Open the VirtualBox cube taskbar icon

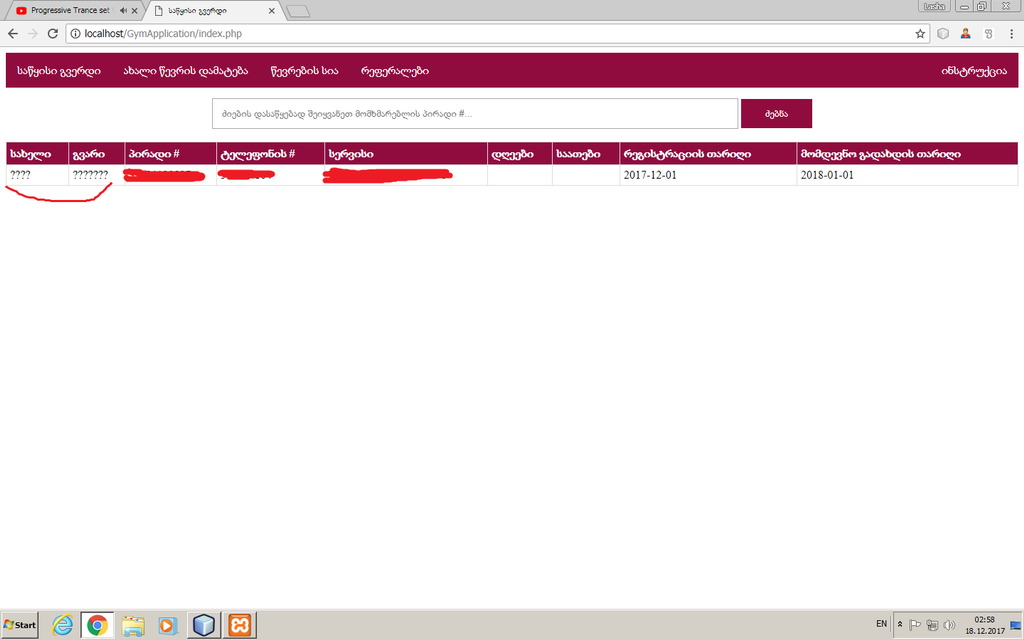tap(204, 625)
